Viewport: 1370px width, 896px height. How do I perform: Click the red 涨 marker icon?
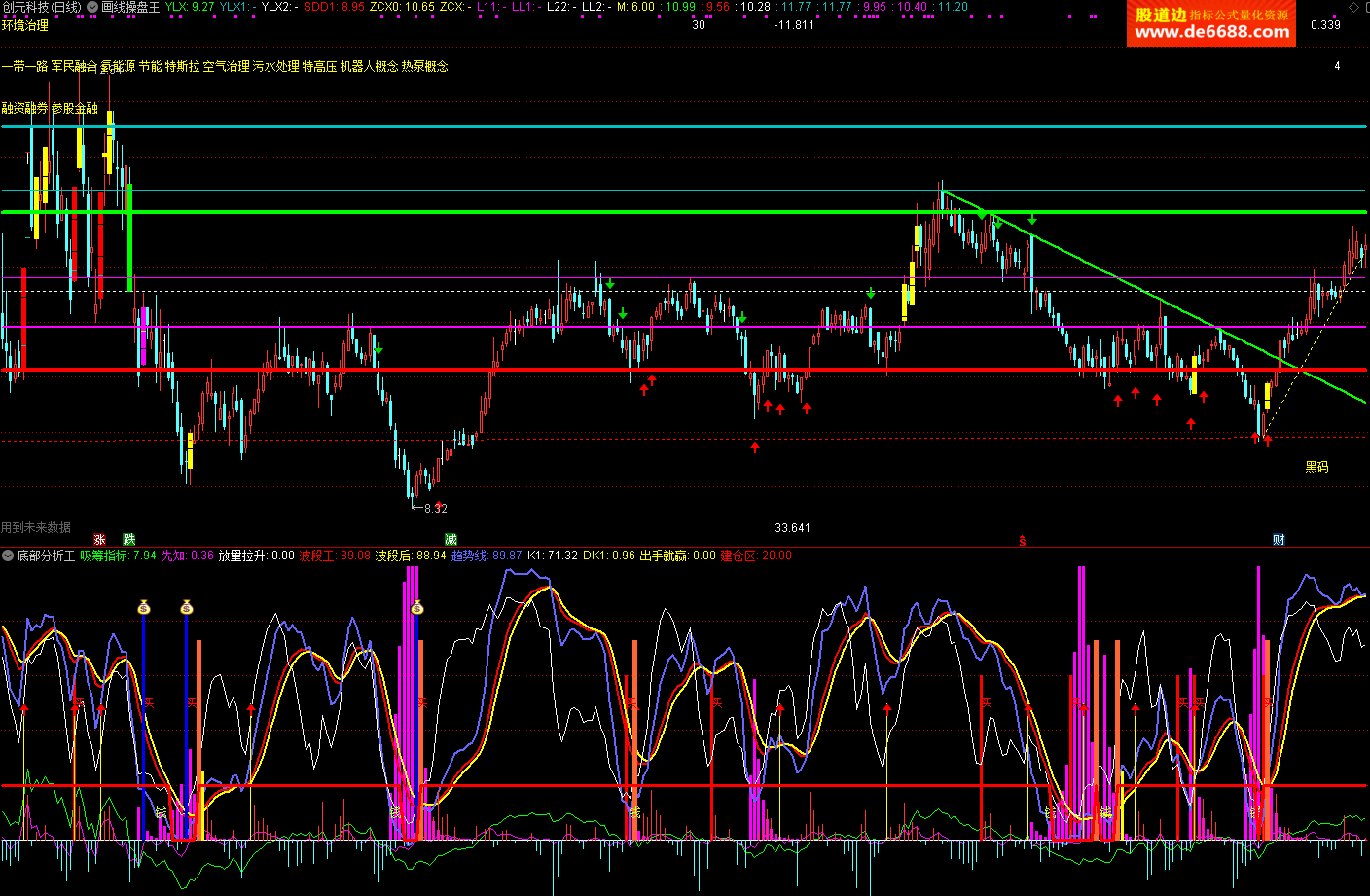click(99, 539)
